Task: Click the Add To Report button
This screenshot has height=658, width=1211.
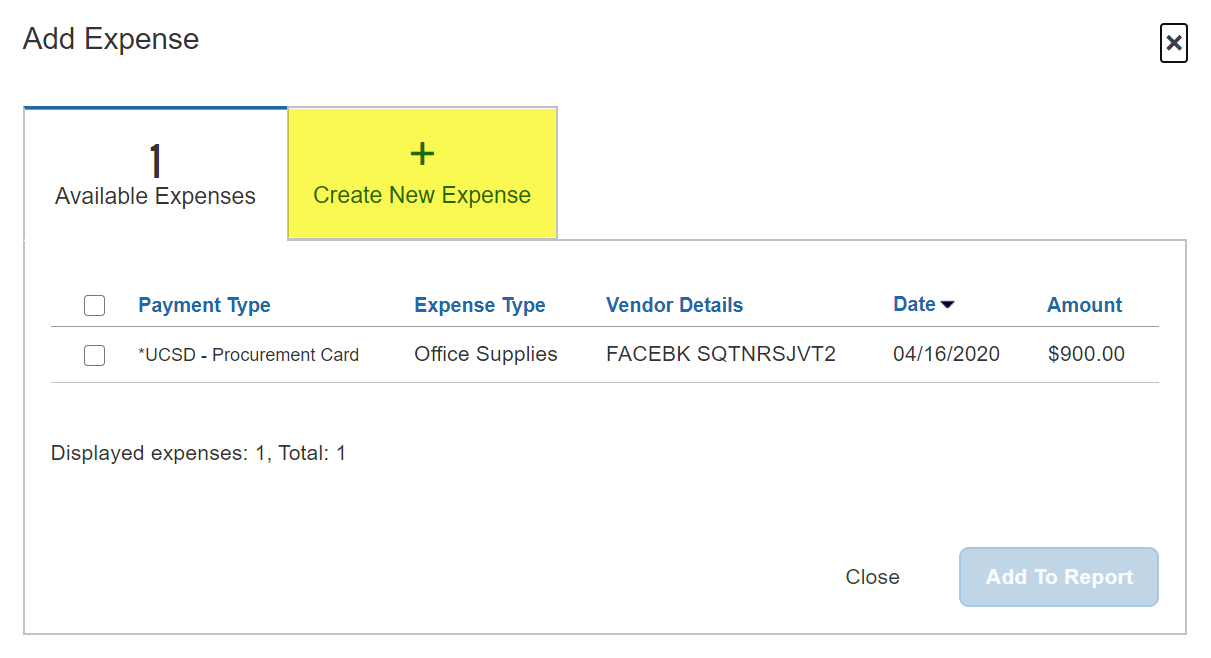Action: point(1058,577)
